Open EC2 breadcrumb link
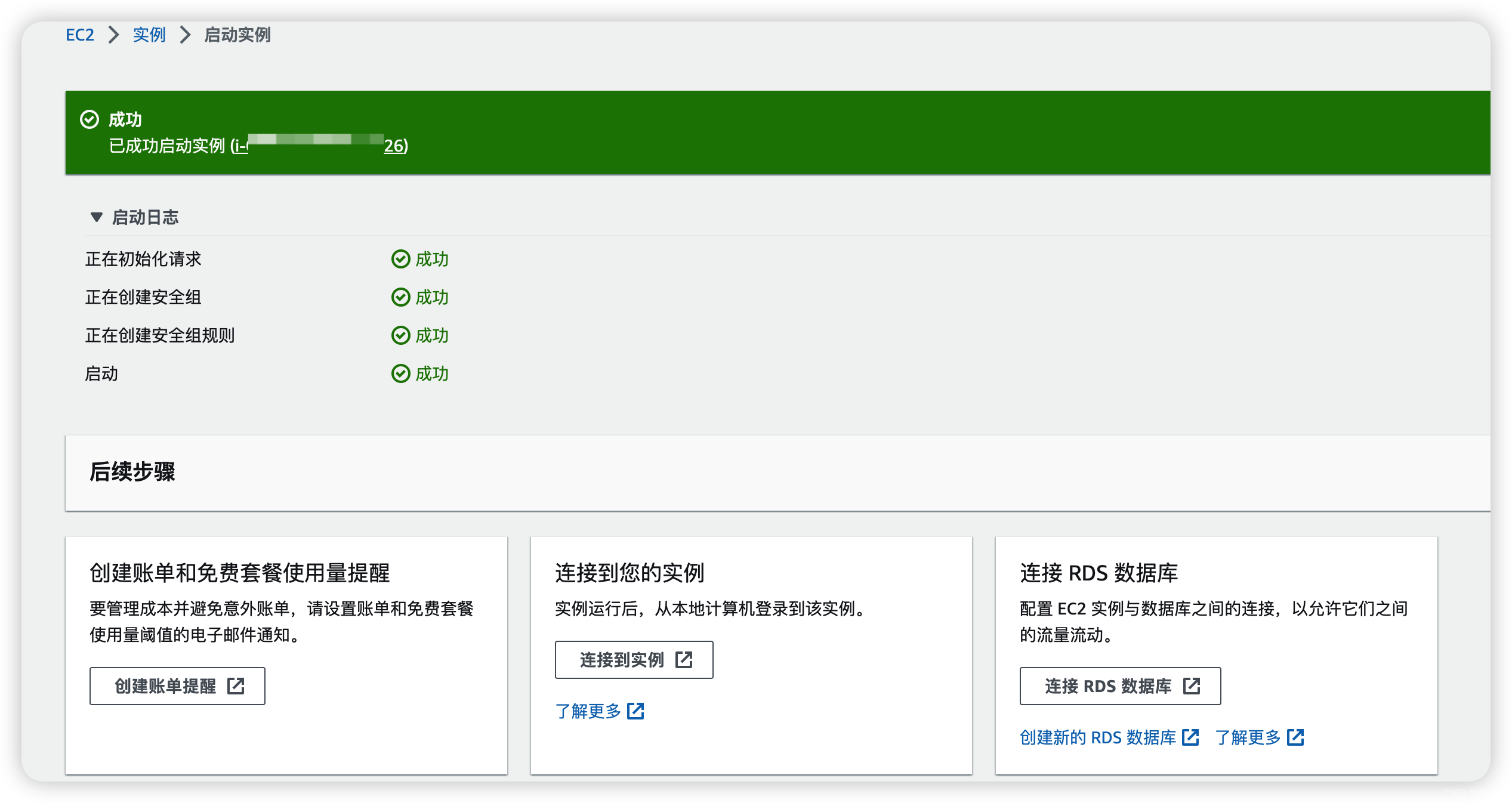The width and height of the screenshot is (1512, 803). [x=80, y=35]
